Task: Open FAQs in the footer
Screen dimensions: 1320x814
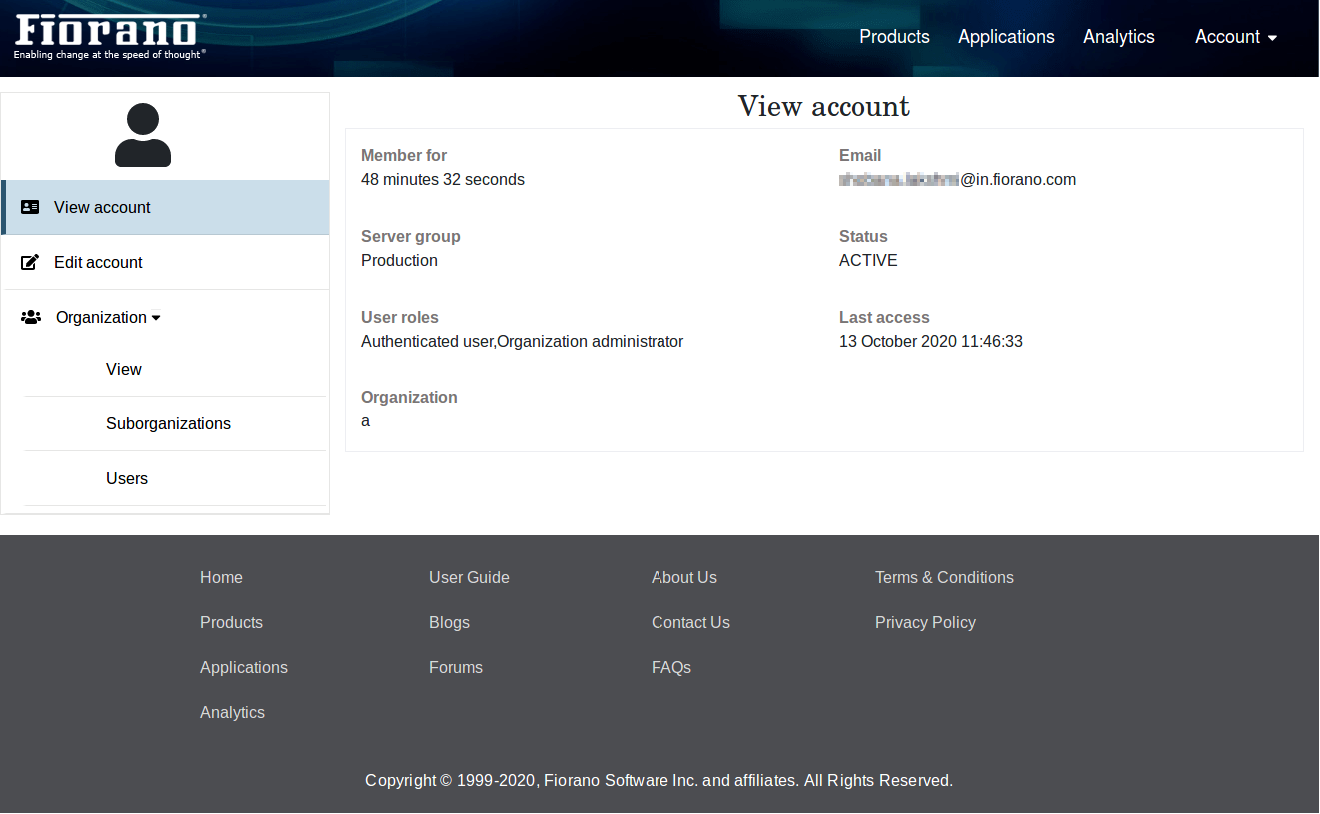Action: click(671, 667)
